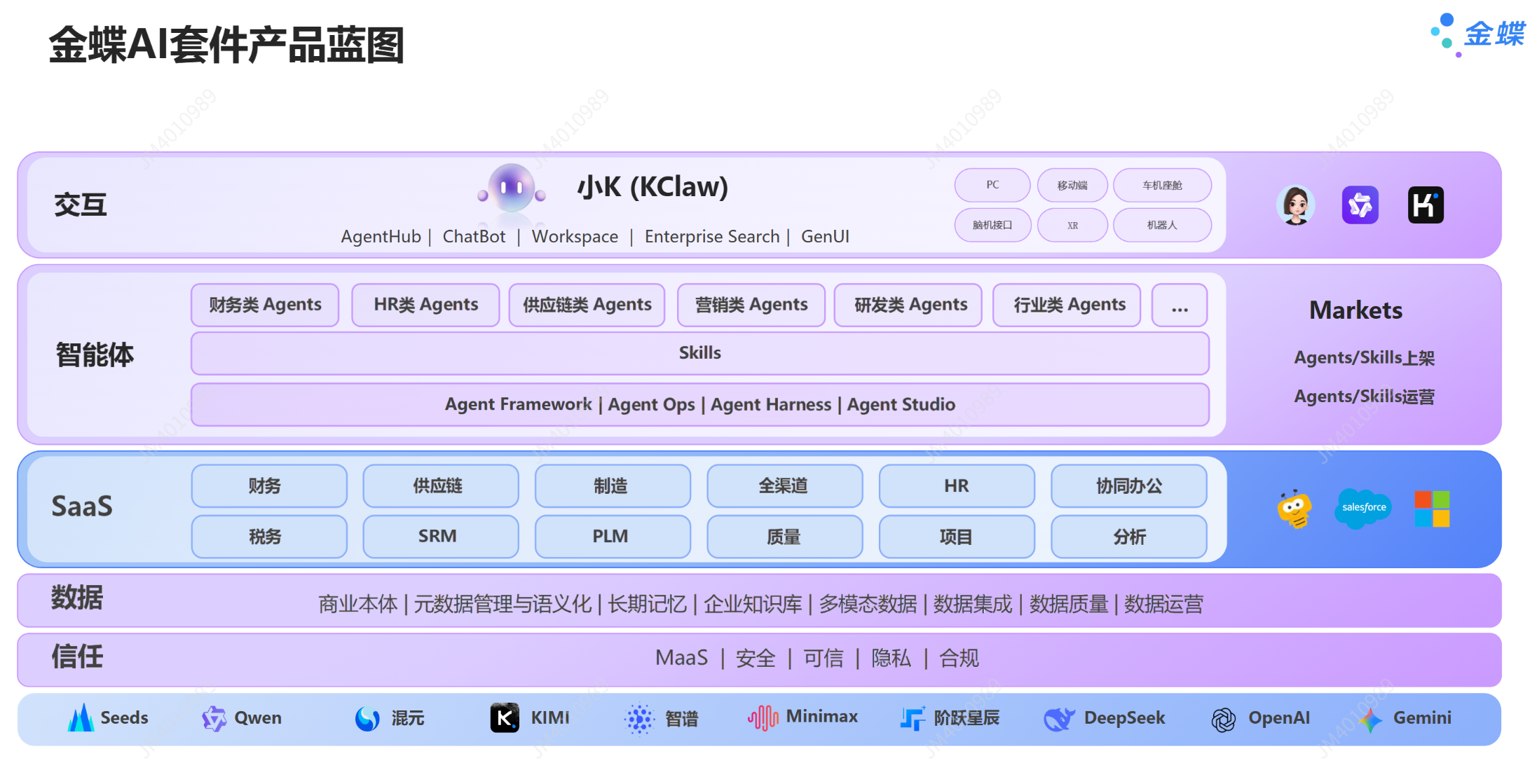Click the black K logo icon
Image resolution: width=1537 pixels, height=784 pixels.
point(1426,205)
